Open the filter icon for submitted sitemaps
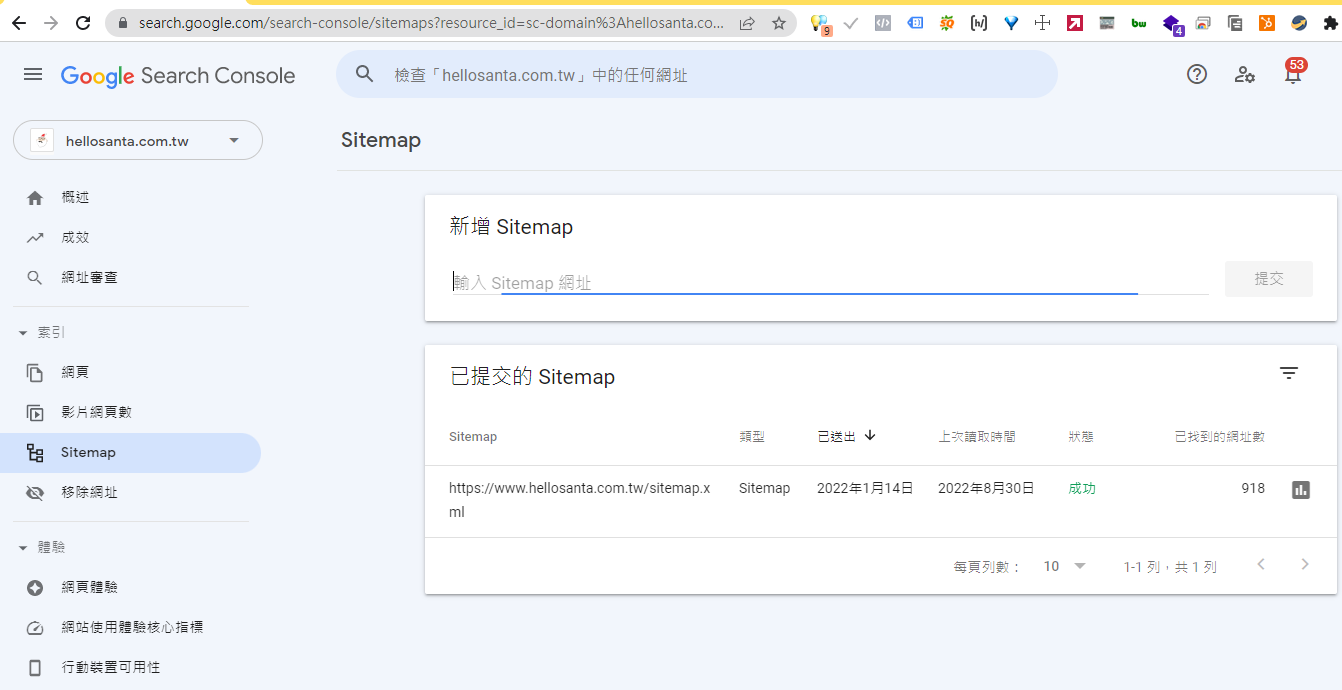This screenshot has width=1342, height=690. tap(1289, 373)
